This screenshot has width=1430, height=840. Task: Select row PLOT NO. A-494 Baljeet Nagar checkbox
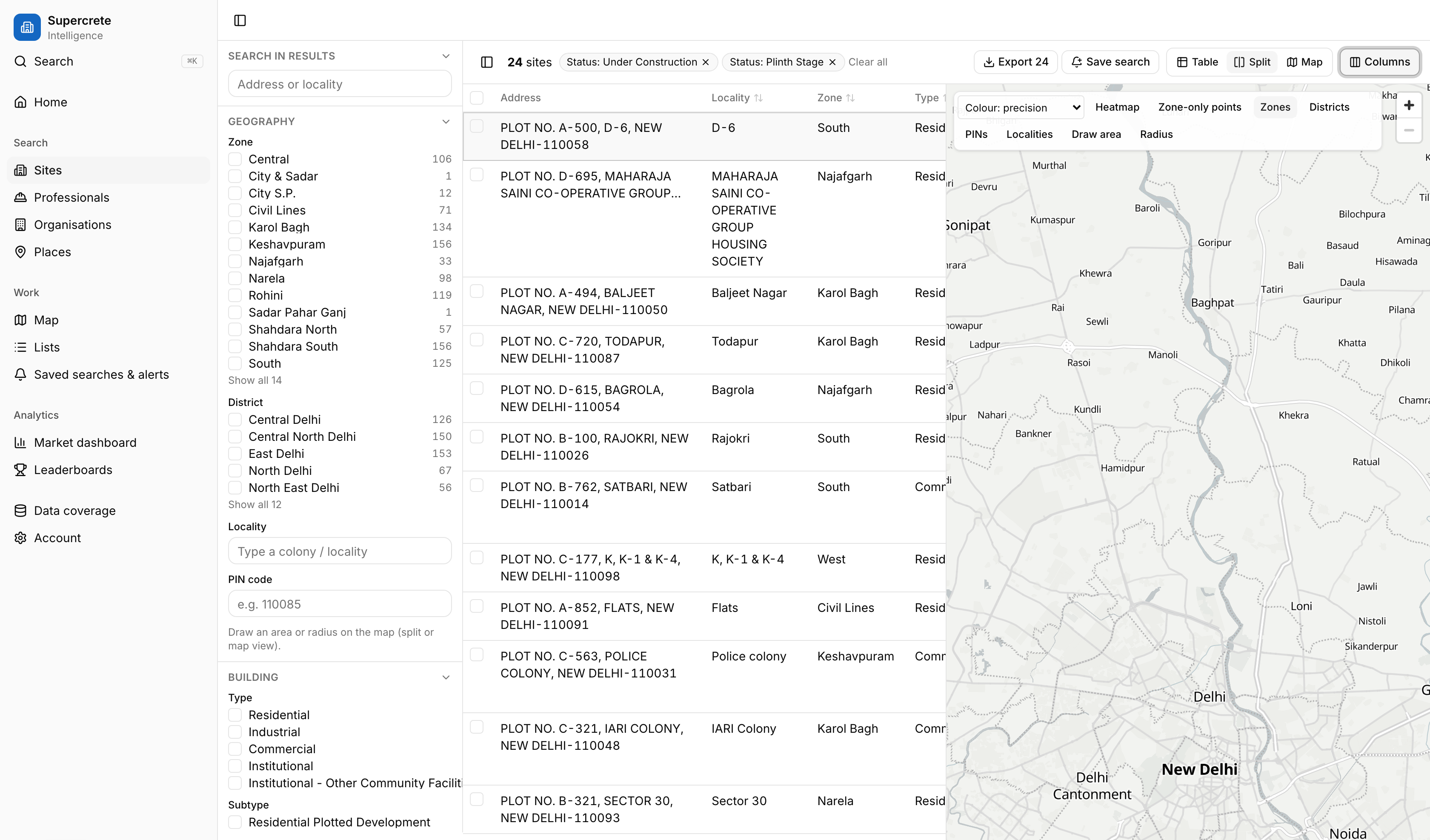coord(477,292)
